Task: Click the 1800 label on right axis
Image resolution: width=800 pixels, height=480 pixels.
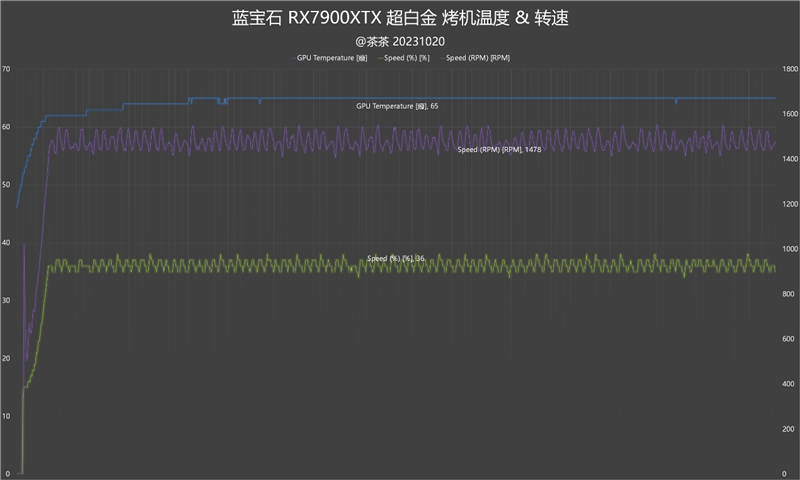Action: (789, 69)
